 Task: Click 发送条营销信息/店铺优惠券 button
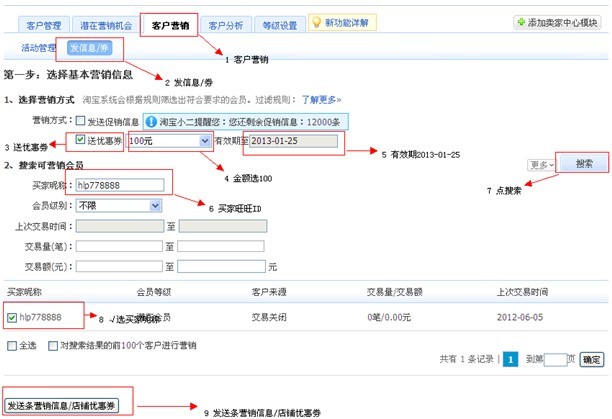click(x=61, y=406)
